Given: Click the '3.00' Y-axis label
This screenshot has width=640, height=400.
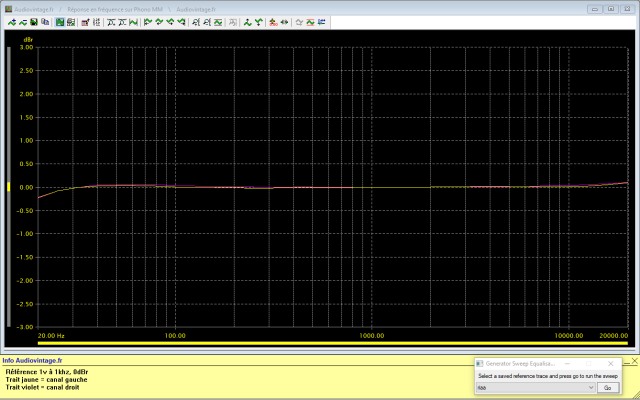Looking at the screenshot, I should [x=27, y=47].
